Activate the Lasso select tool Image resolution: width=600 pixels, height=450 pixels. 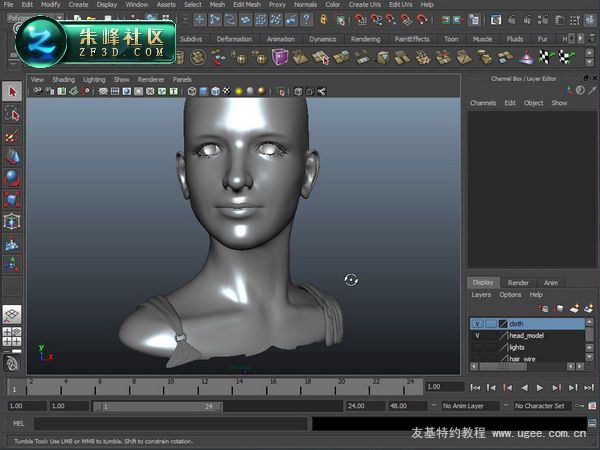(12, 113)
